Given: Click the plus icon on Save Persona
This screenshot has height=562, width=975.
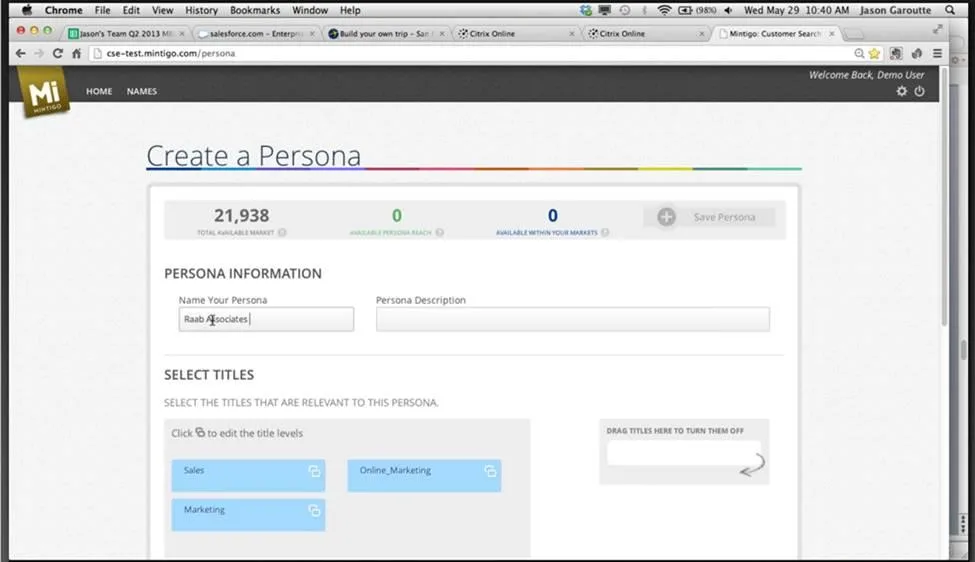Looking at the screenshot, I should pos(667,217).
